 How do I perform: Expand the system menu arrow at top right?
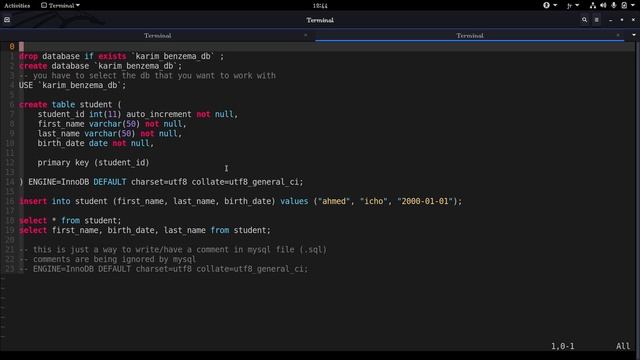tap(634, 5)
